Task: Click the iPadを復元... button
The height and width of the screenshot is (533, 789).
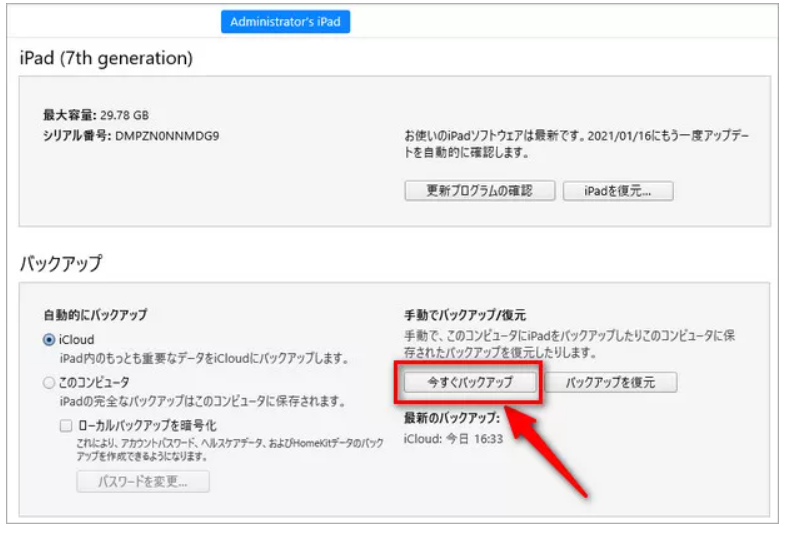Action: [x=618, y=190]
